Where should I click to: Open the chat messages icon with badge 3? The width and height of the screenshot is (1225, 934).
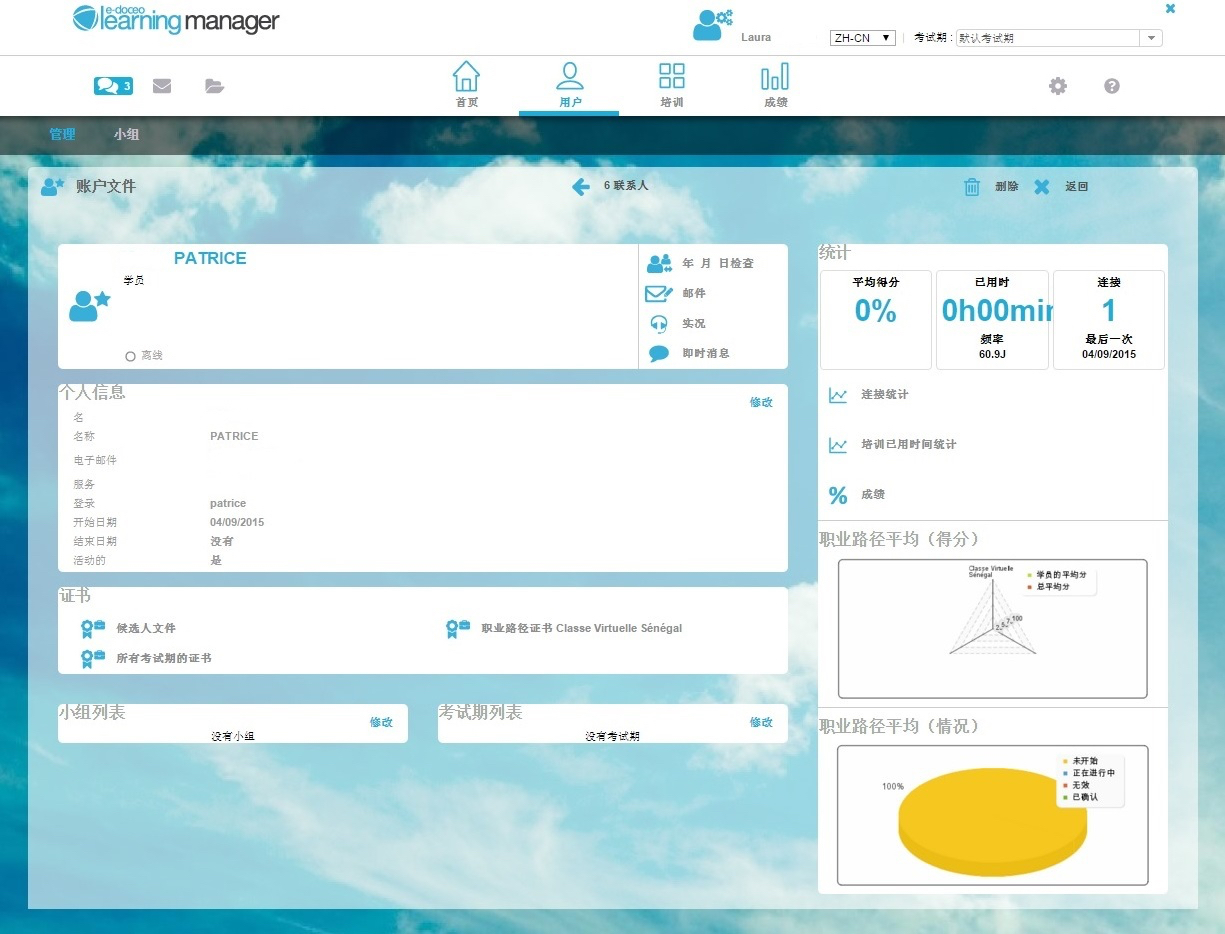point(112,86)
